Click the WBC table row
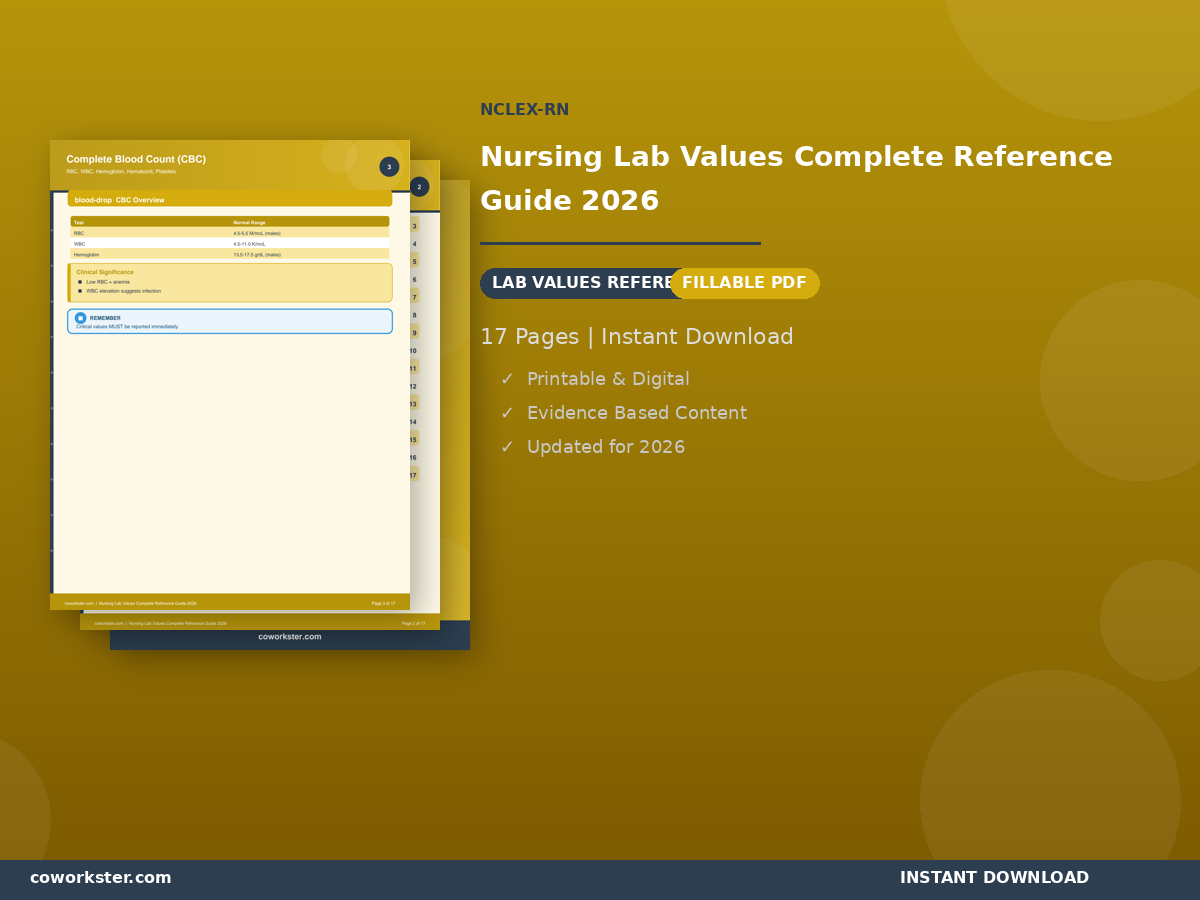The image size is (1200, 900). coord(230,244)
